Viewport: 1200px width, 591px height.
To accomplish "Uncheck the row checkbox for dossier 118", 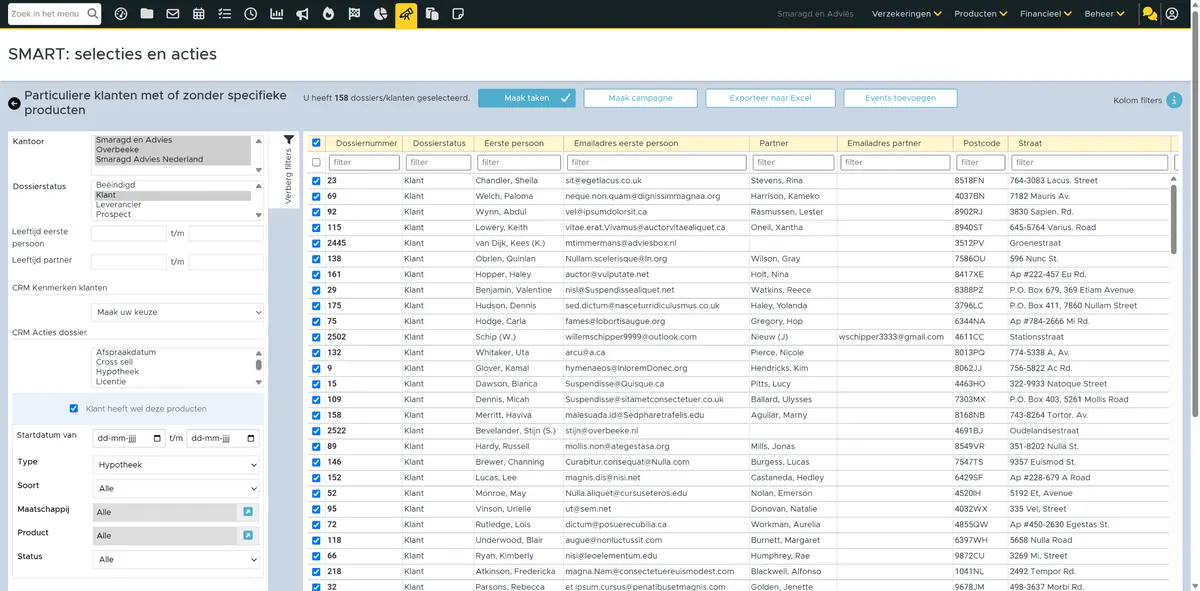I will (317, 540).
